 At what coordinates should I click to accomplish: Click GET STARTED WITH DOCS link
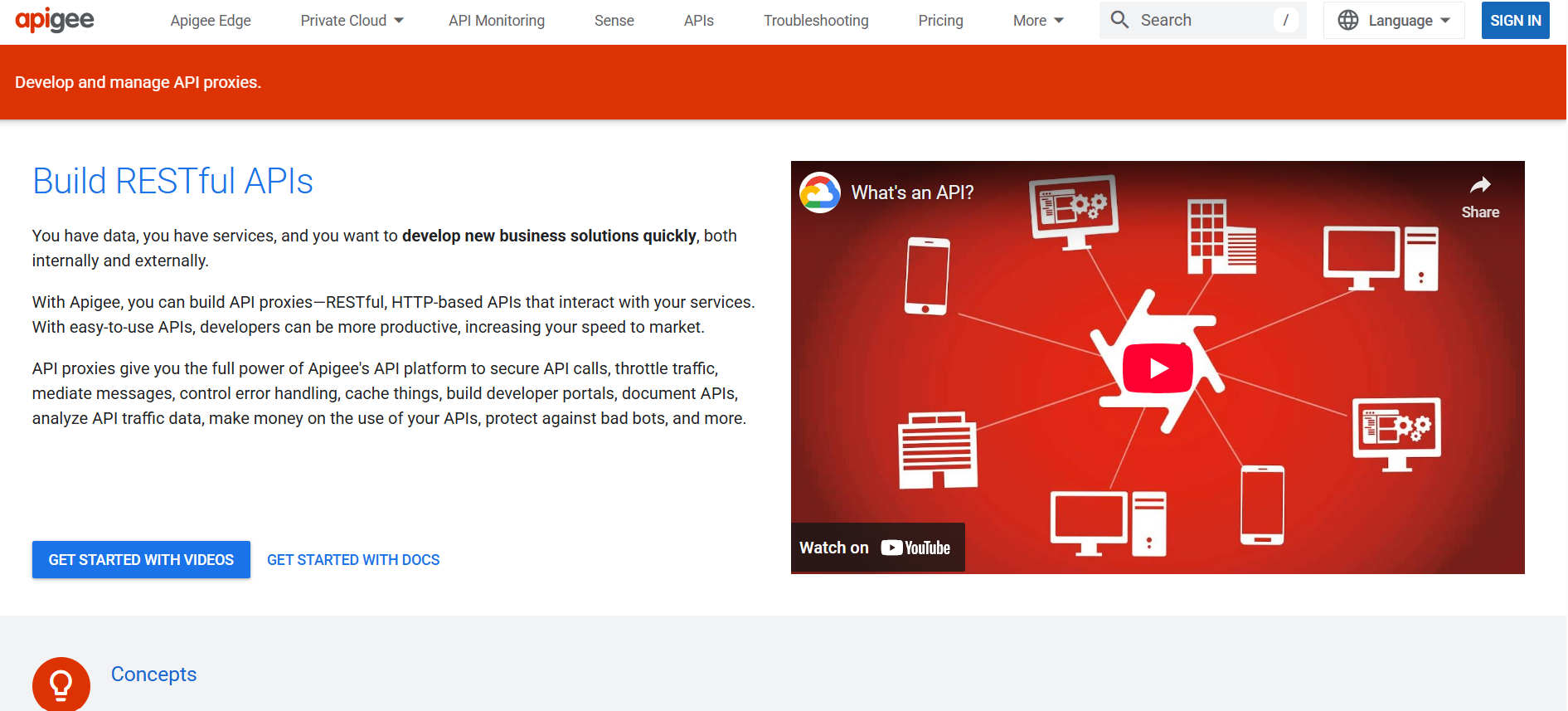[353, 560]
